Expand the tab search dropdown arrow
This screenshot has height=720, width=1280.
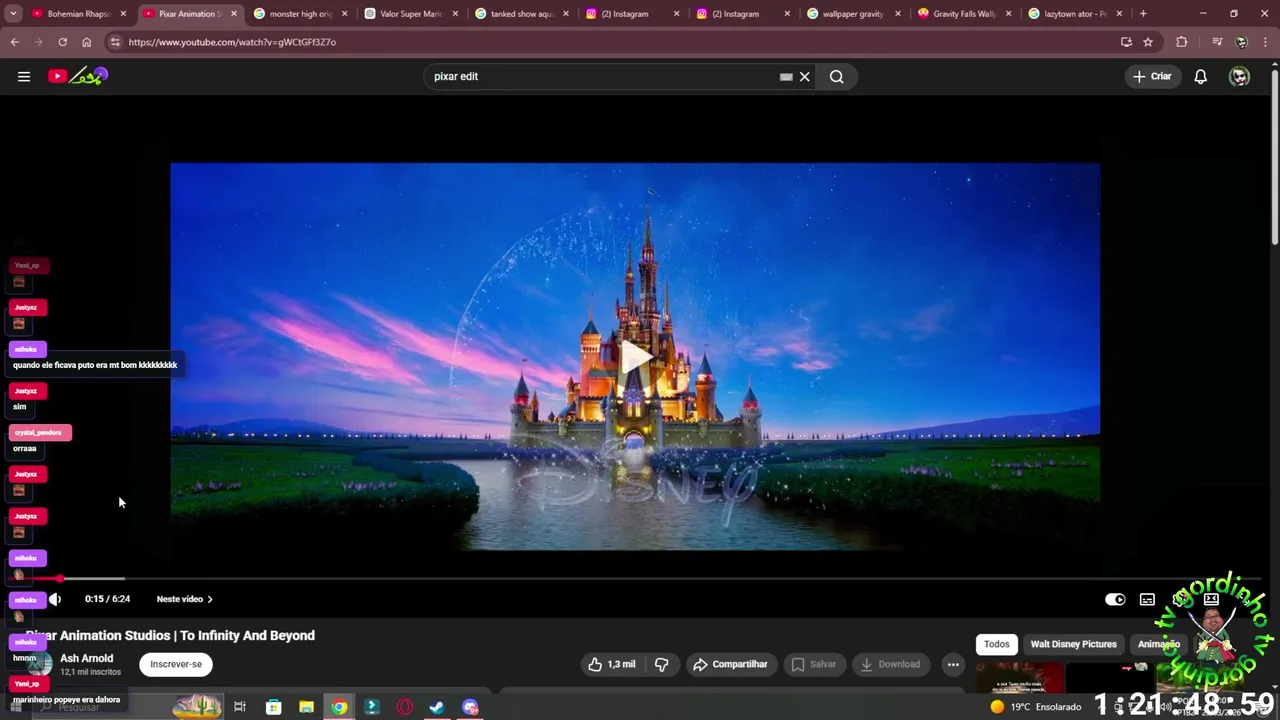click(x=14, y=14)
